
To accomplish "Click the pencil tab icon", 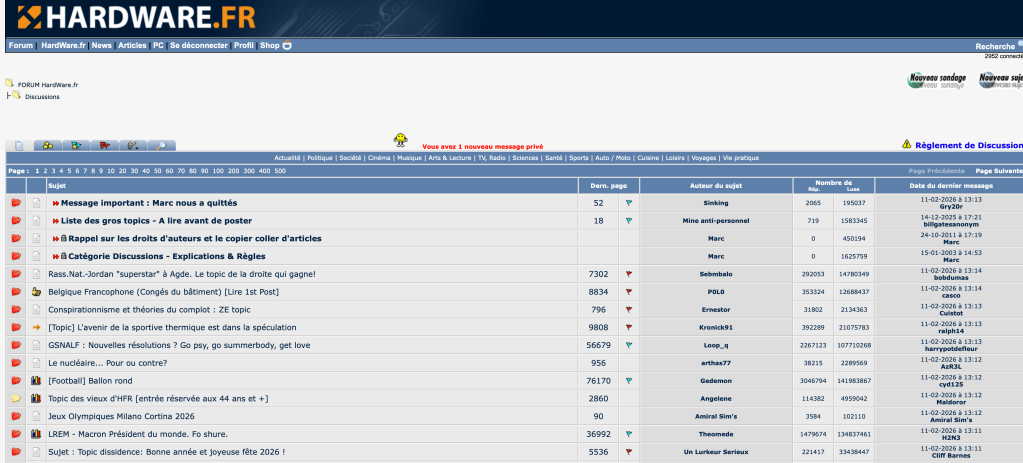I will coord(132,146).
